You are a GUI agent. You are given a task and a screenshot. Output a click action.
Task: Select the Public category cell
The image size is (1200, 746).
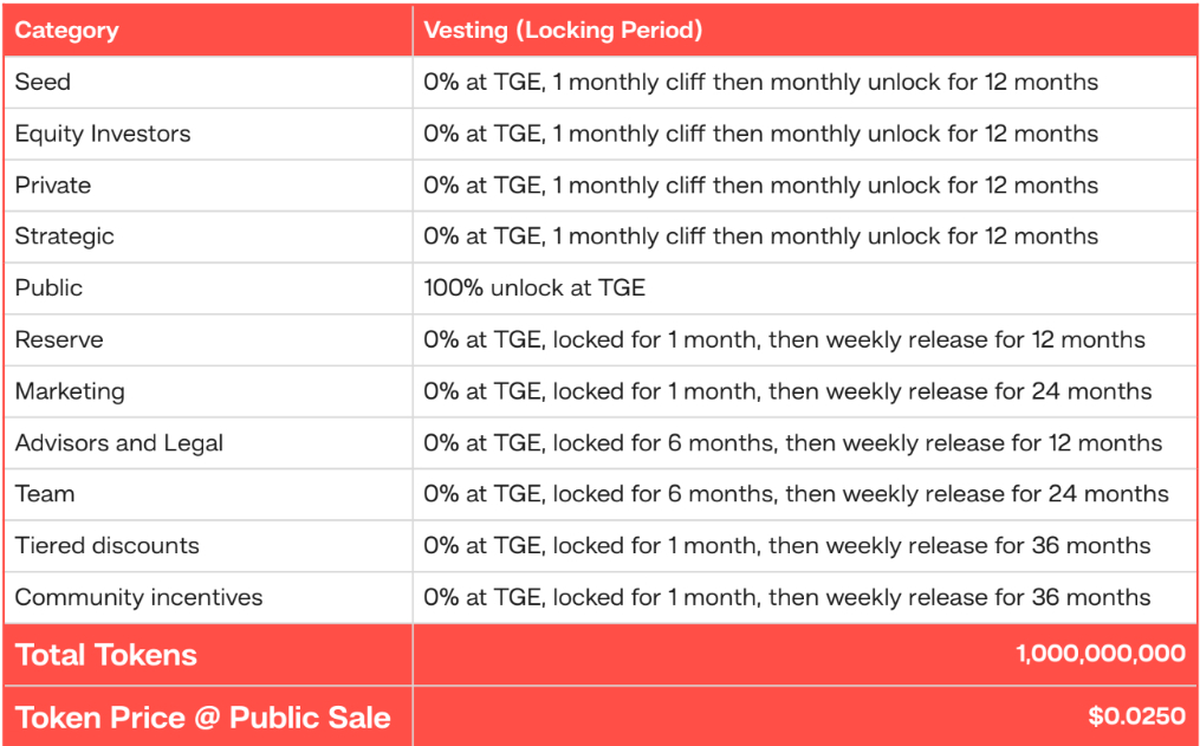pos(48,288)
